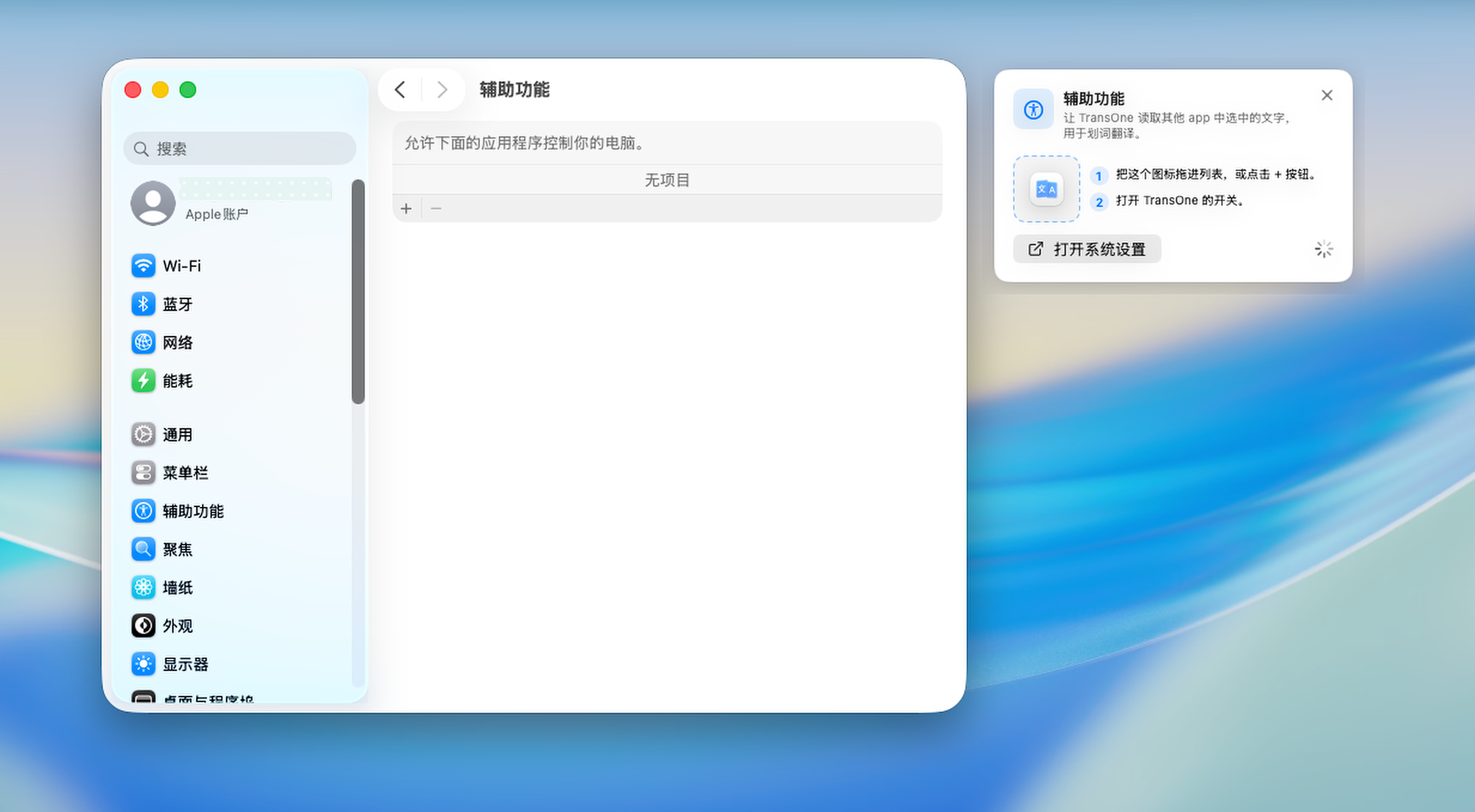
Task: Click the external-link icon on 打开系统设置
Action: pyautogui.click(x=1035, y=249)
